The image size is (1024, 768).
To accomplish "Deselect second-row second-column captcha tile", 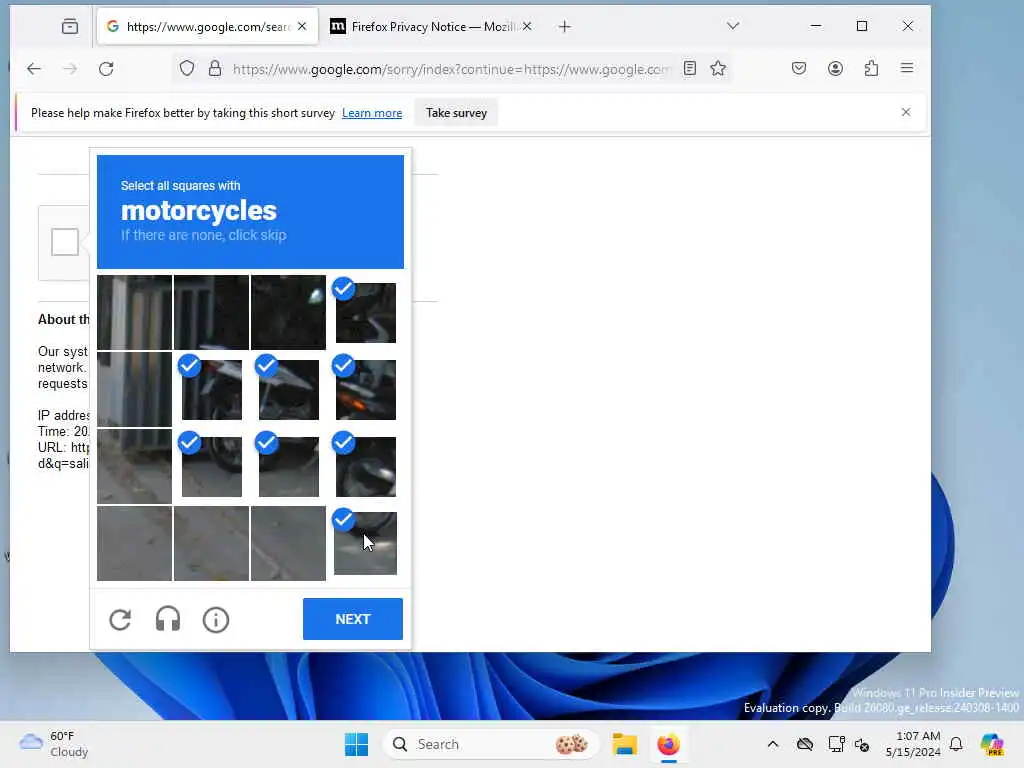I will pyautogui.click(x=212, y=389).
